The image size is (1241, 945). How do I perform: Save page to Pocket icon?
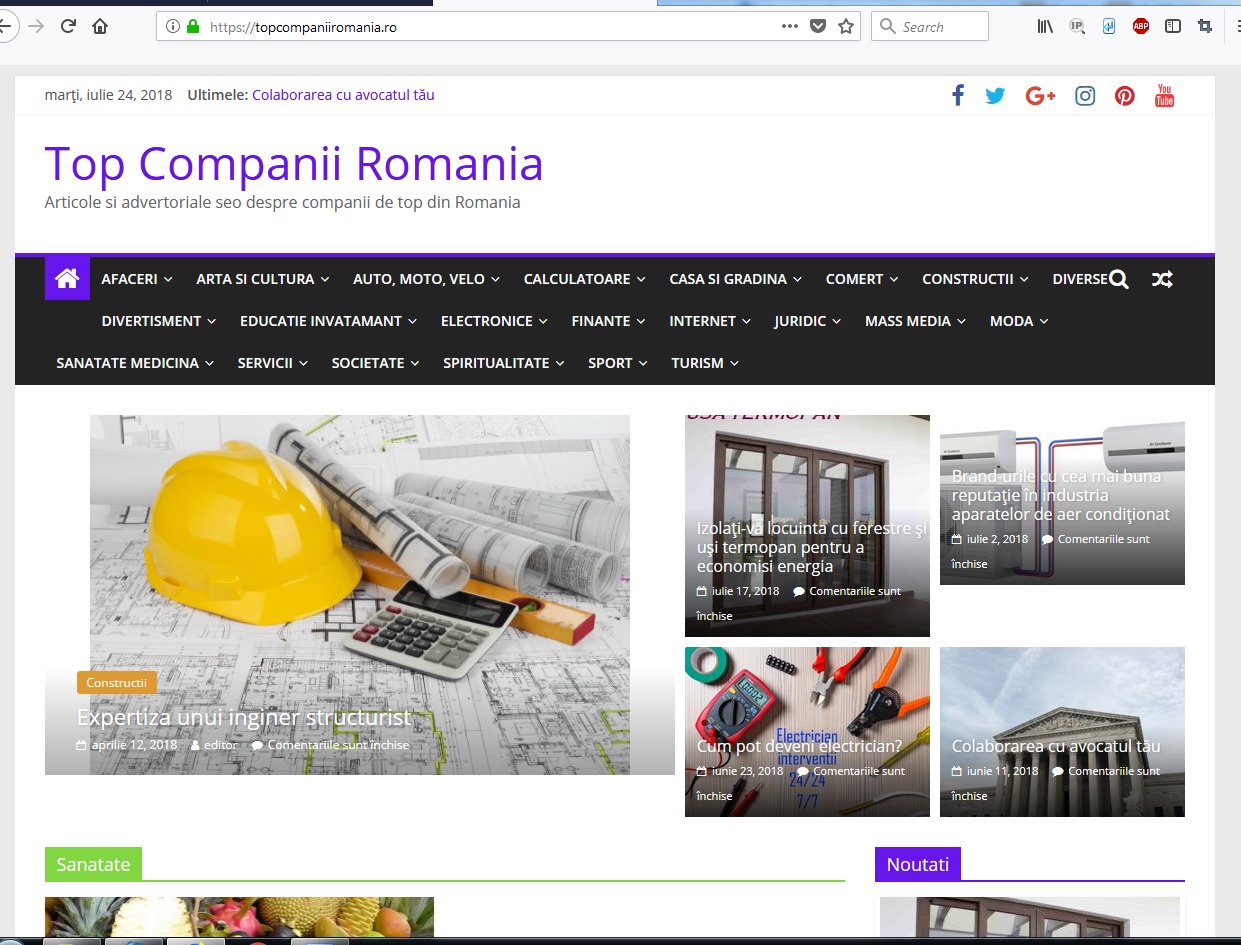click(x=818, y=27)
